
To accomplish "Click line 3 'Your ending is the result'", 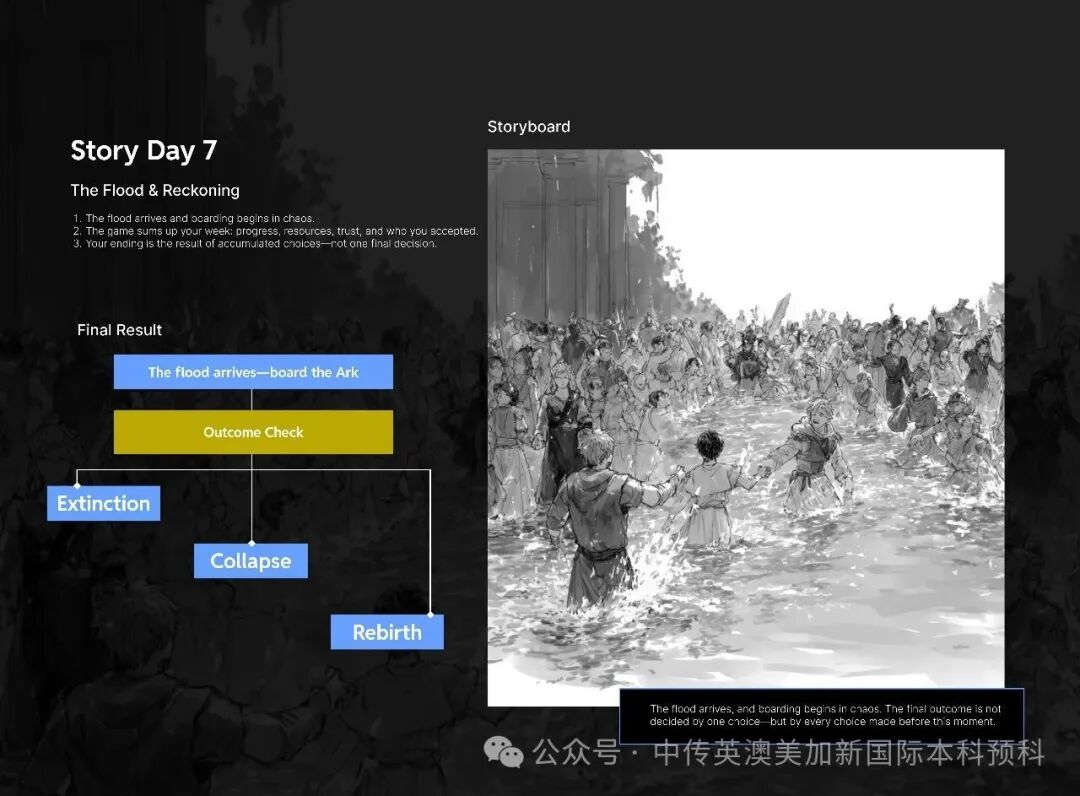I will 255,243.
